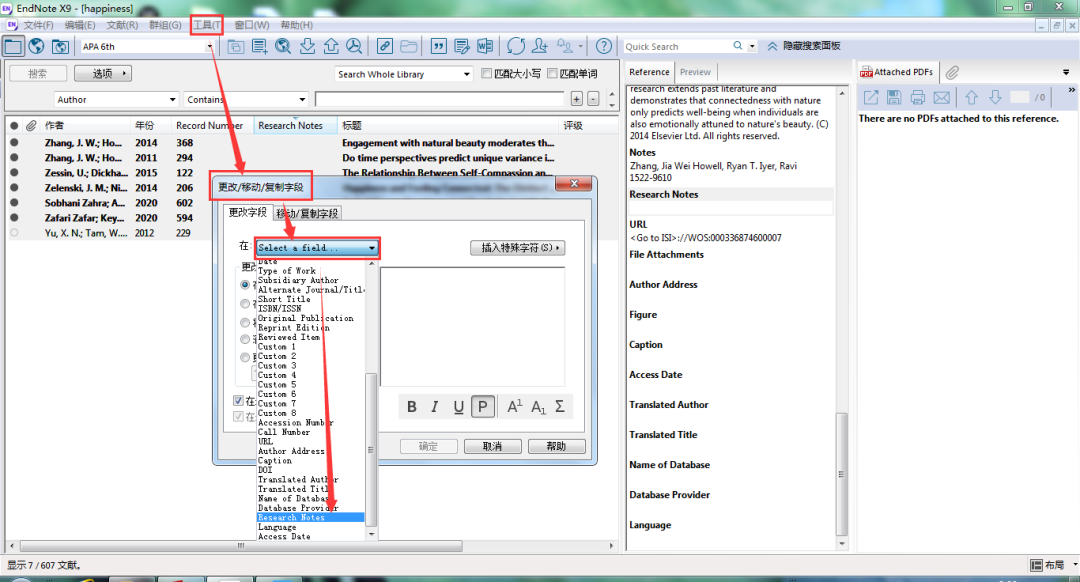Viewport: 1080px width, 582px height.
Task: Click the next page down-arrow icon
Action: click(995, 97)
